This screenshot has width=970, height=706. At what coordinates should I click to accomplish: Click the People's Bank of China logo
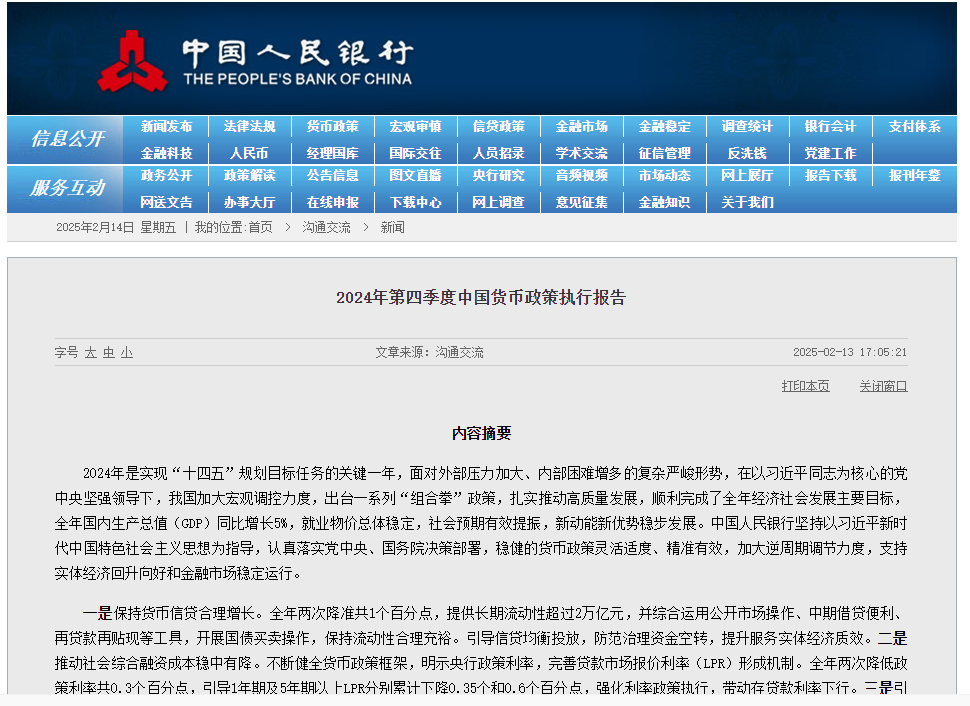point(254,60)
